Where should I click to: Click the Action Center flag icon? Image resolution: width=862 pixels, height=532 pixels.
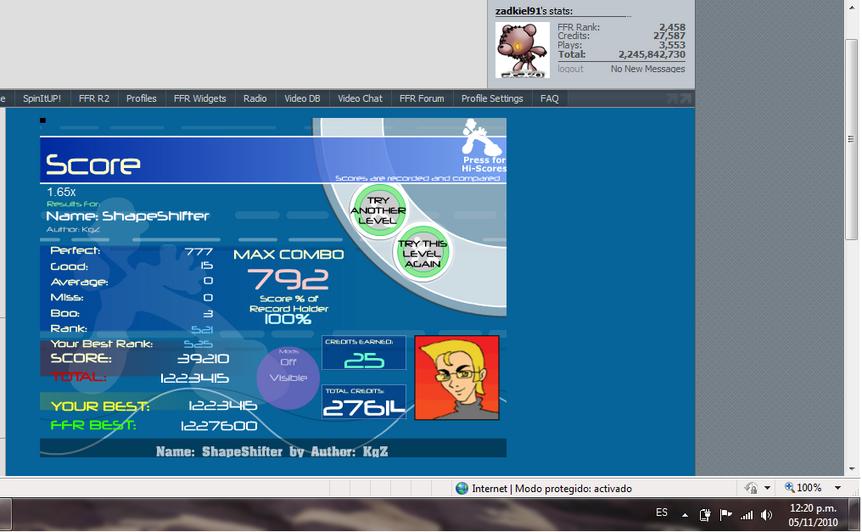[x=726, y=515]
